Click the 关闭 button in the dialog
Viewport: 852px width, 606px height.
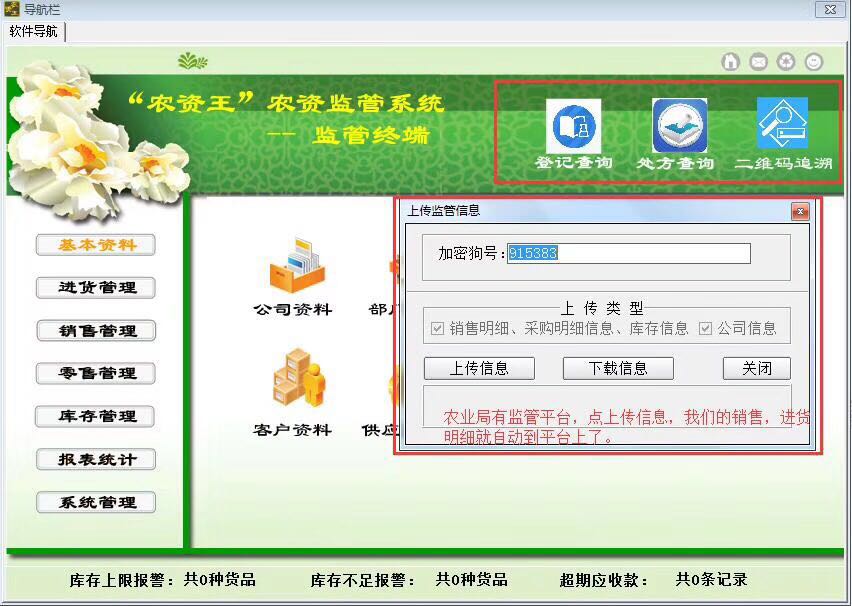(756, 368)
